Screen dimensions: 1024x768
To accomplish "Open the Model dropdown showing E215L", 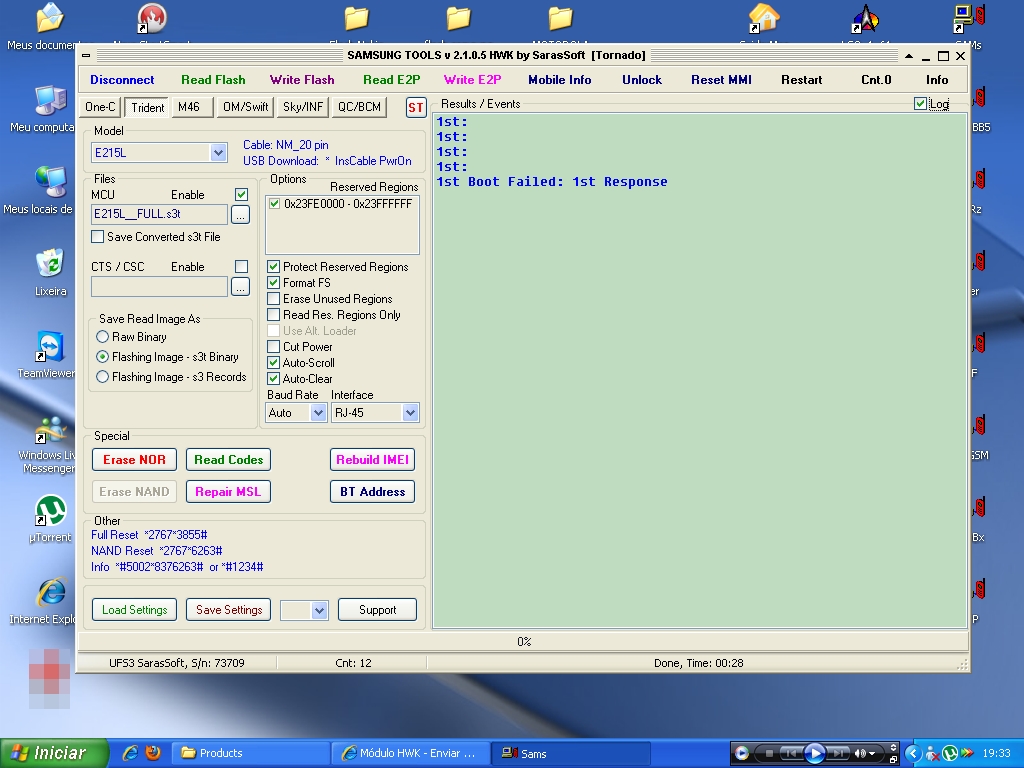I will (x=218, y=153).
